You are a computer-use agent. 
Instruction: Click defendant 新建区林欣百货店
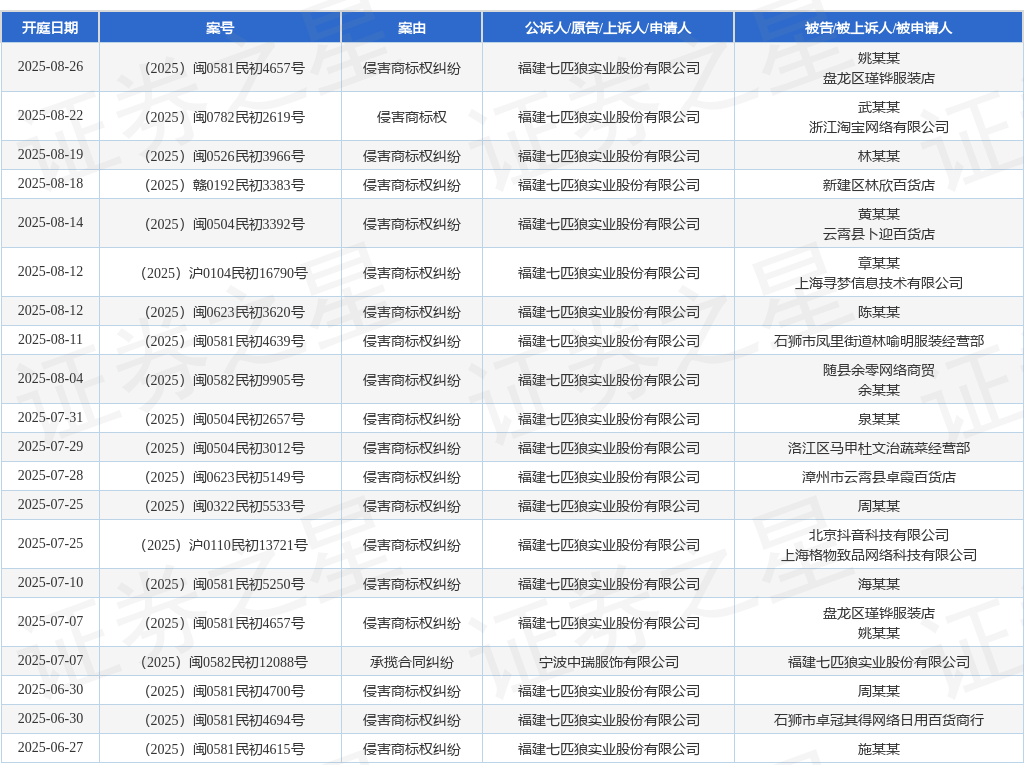point(878,185)
